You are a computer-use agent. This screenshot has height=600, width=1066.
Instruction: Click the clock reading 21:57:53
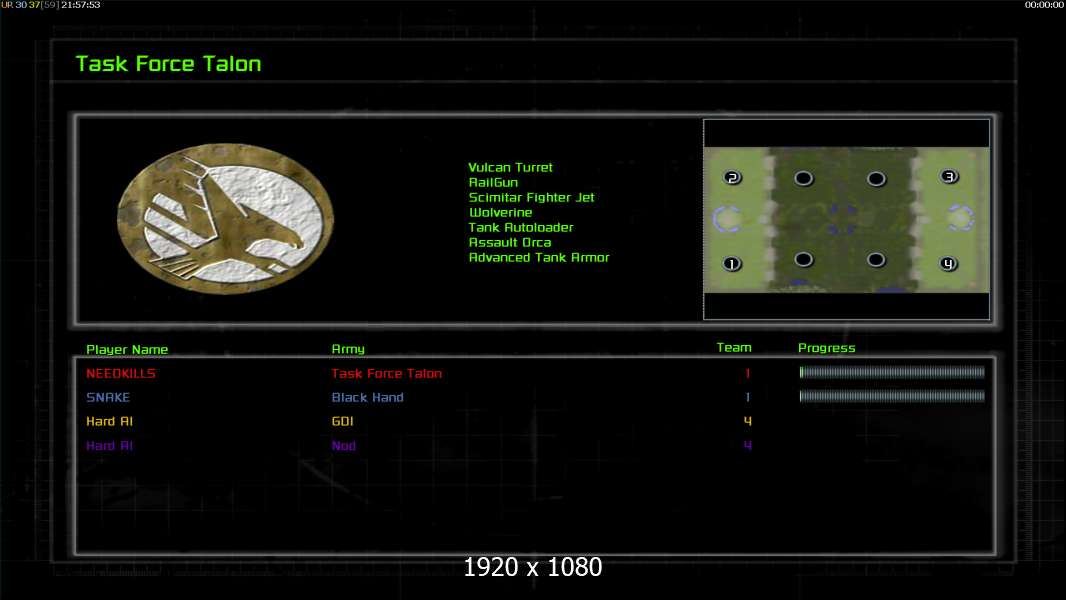81,5
